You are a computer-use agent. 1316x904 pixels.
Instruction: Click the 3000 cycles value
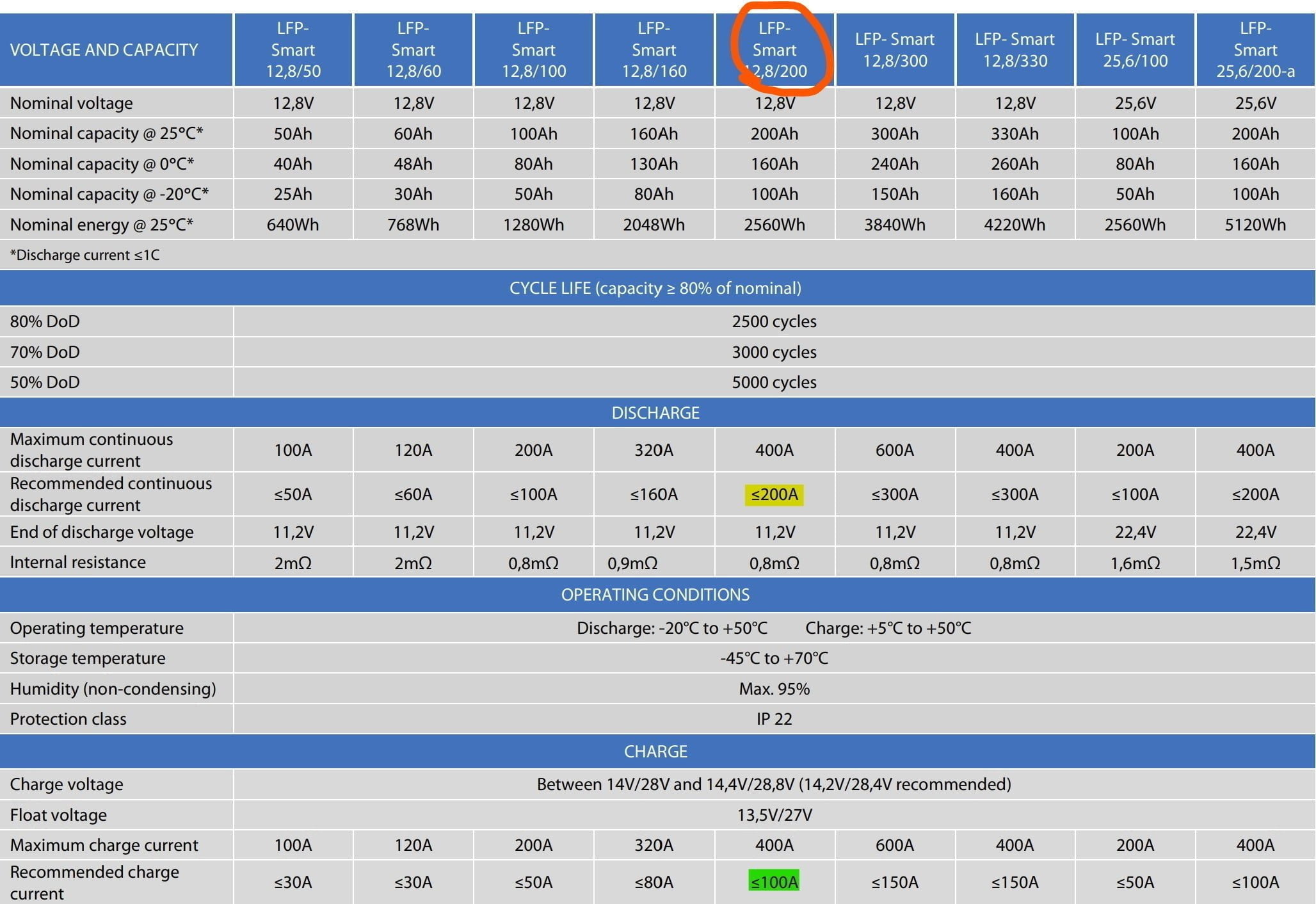click(774, 352)
